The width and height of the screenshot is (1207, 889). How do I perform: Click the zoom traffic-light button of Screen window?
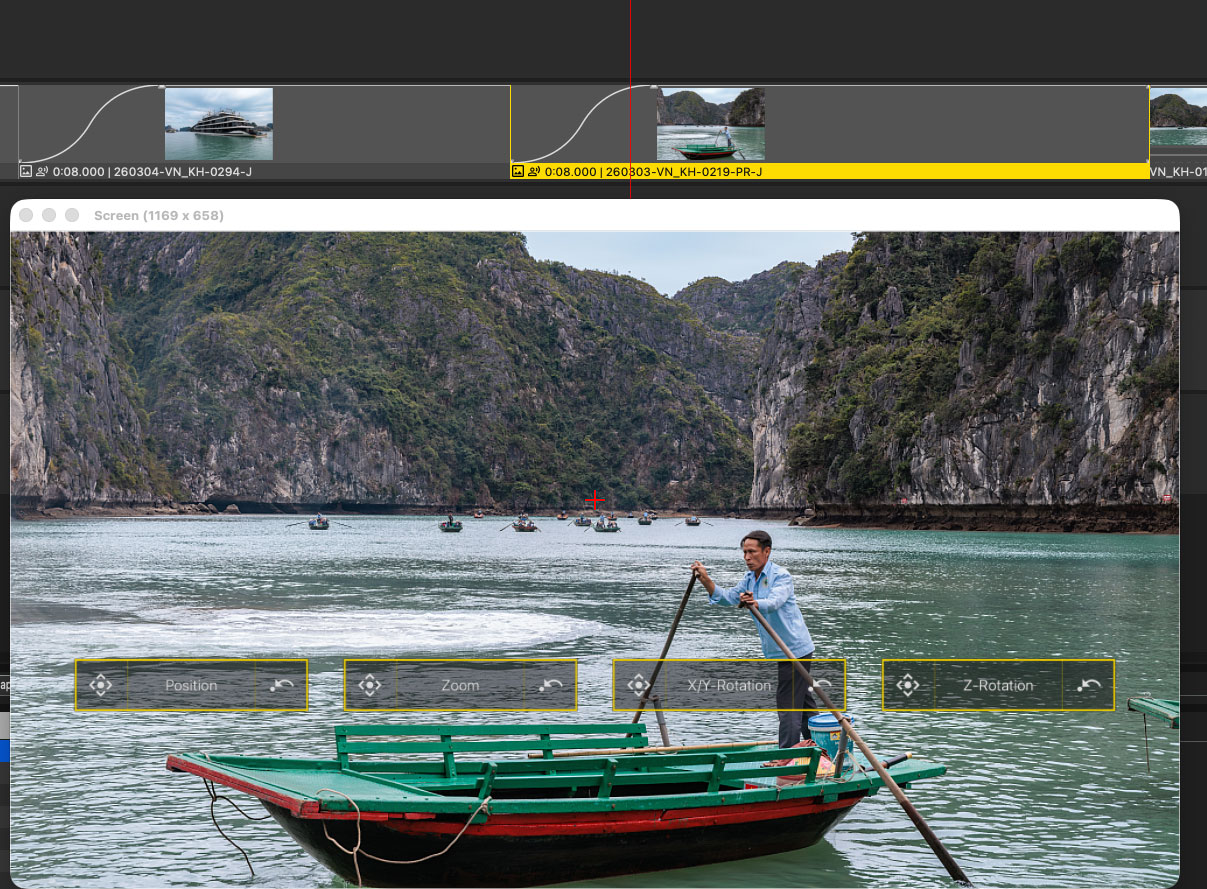pyautogui.click(x=72, y=215)
